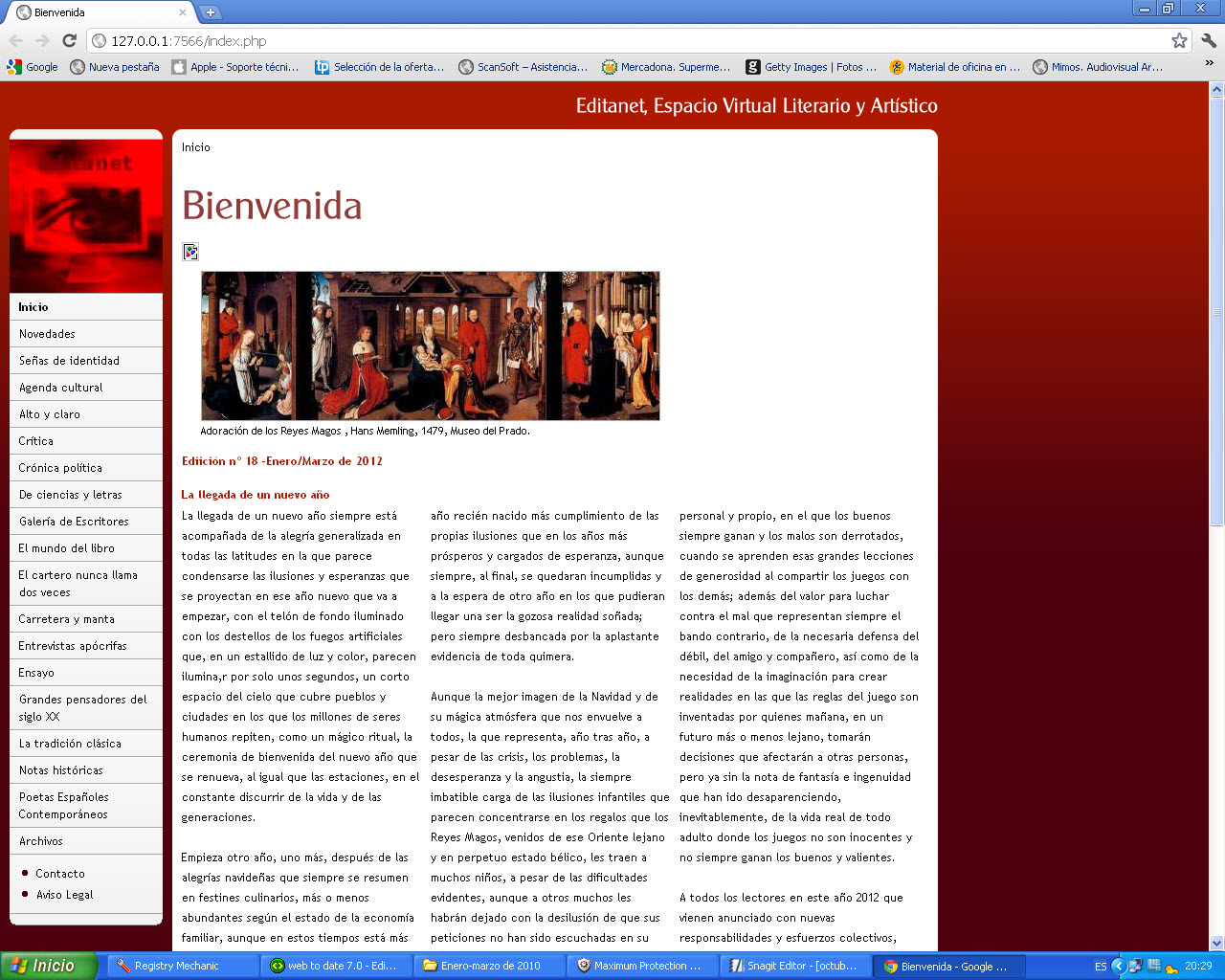Viewport: 1225px width, 980px height.
Task: Open Notas históricas section
Action: pos(86,770)
